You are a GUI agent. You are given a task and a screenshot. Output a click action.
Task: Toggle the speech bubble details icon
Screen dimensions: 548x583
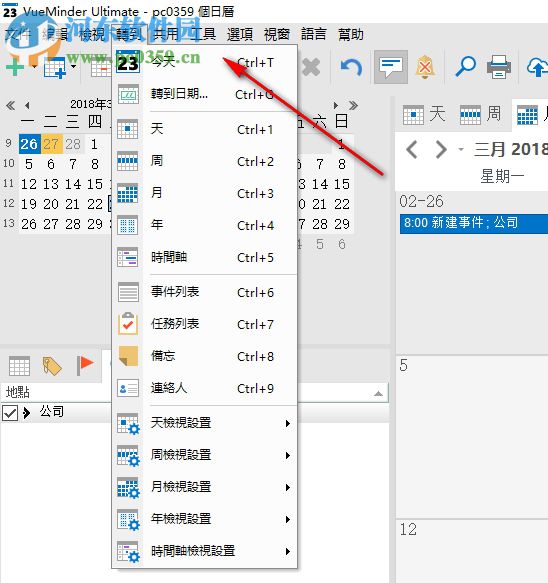point(390,67)
